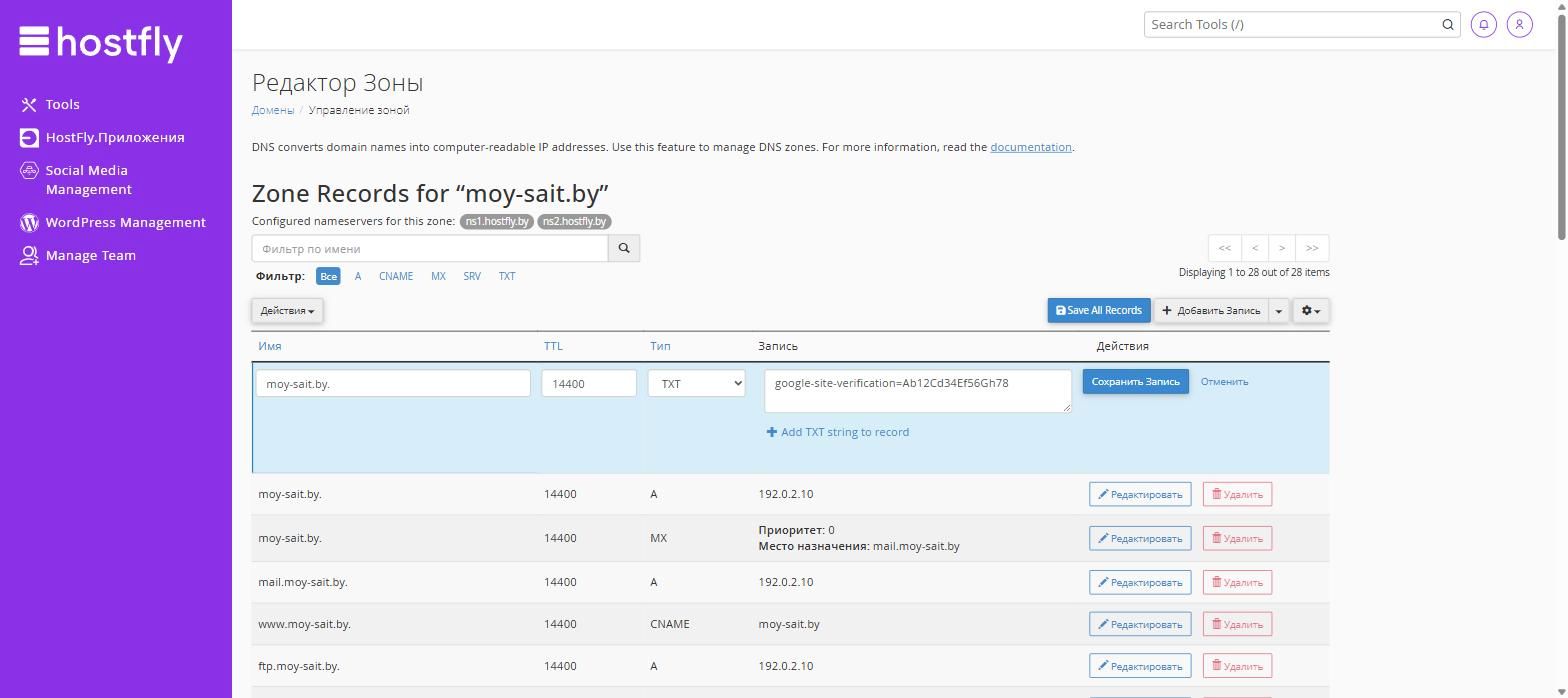Open the gear settings dropdown
Viewport: 1568px width, 698px height.
pyautogui.click(x=1311, y=311)
